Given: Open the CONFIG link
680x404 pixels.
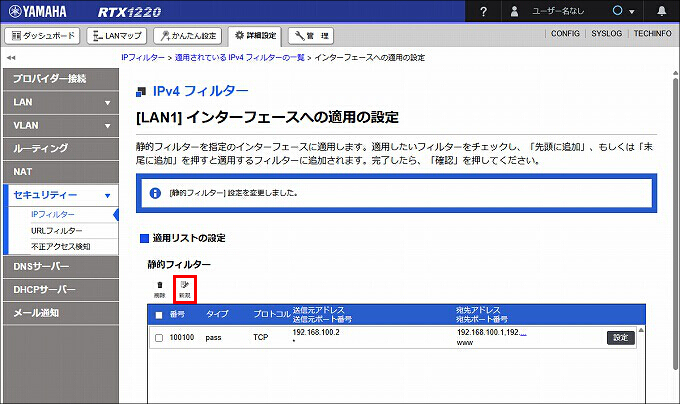Looking at the screenshot, I should pyautogui.click(x=565, y=33).
